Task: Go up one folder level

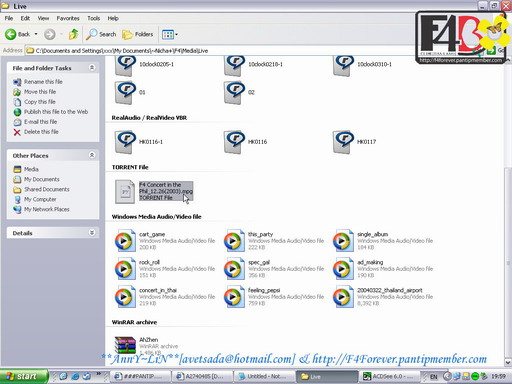Action: coord(74,34)
